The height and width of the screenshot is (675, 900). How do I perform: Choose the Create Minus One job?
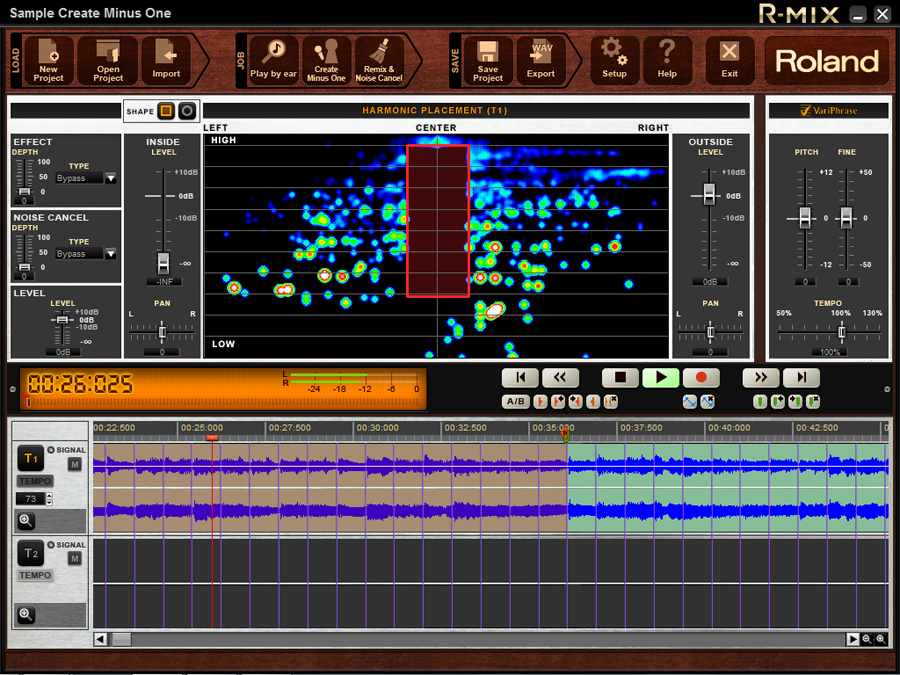pos(326,61)
